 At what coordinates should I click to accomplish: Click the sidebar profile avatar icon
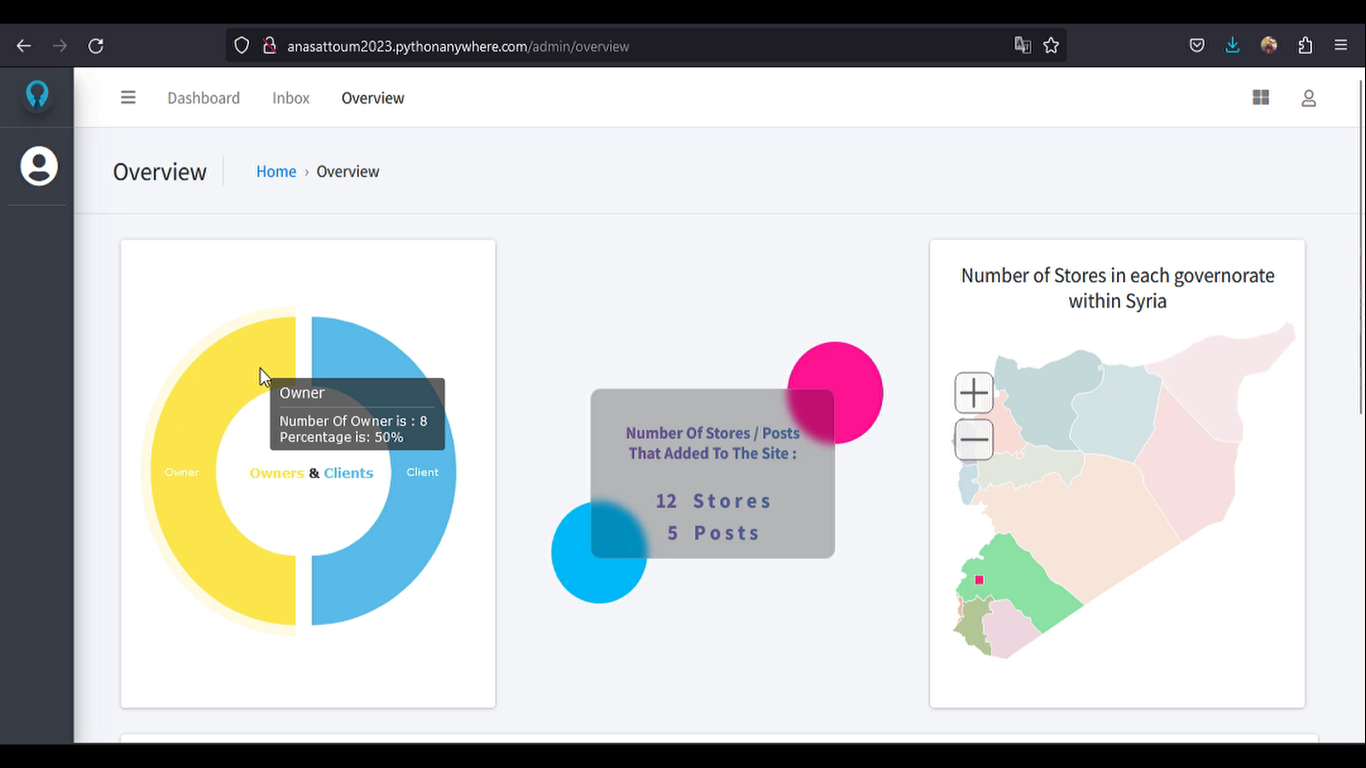(39, 166)
